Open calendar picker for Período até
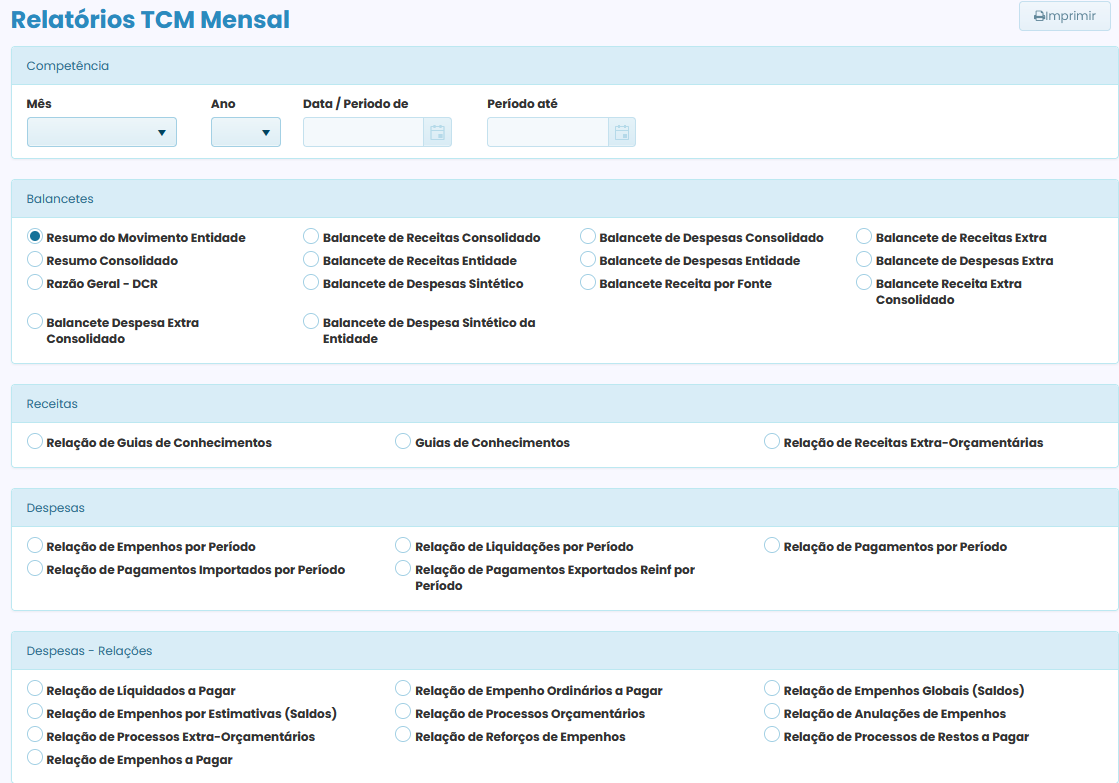The width and height of the screenshot is (1119, 783). tap(621, 132)
